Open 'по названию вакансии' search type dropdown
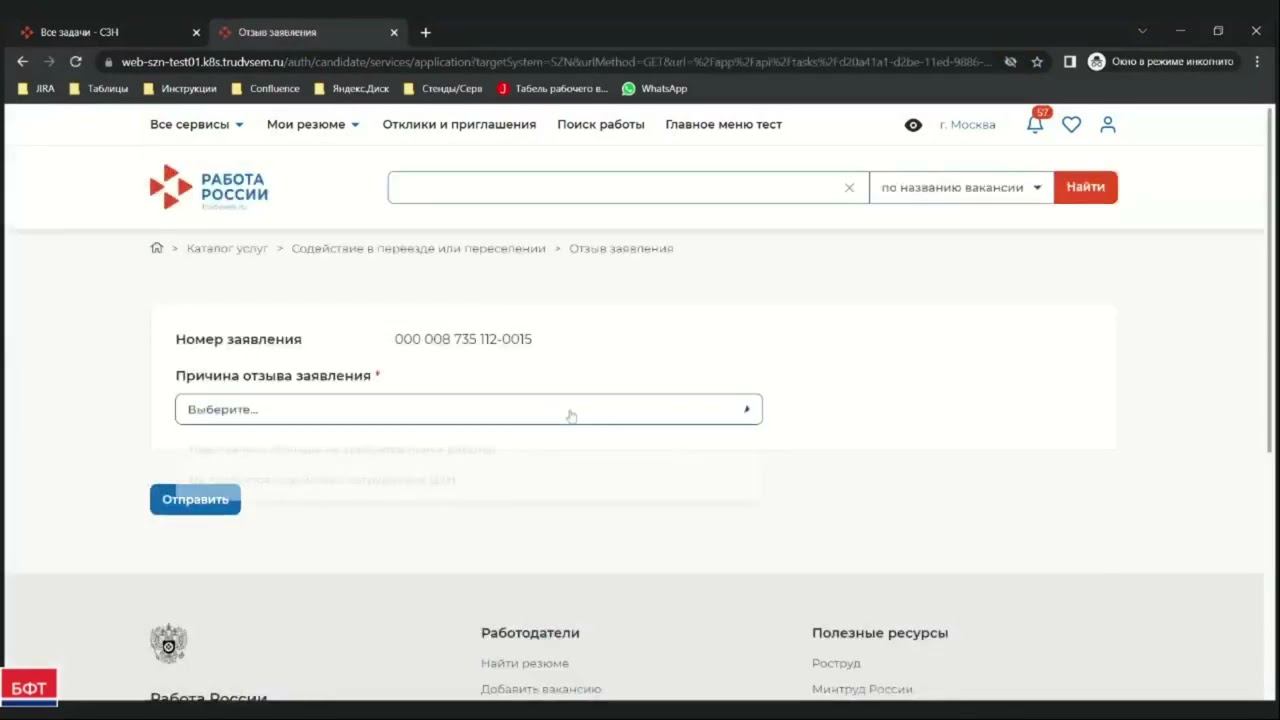Screen dimensions: 1280x720 (961, 188)
